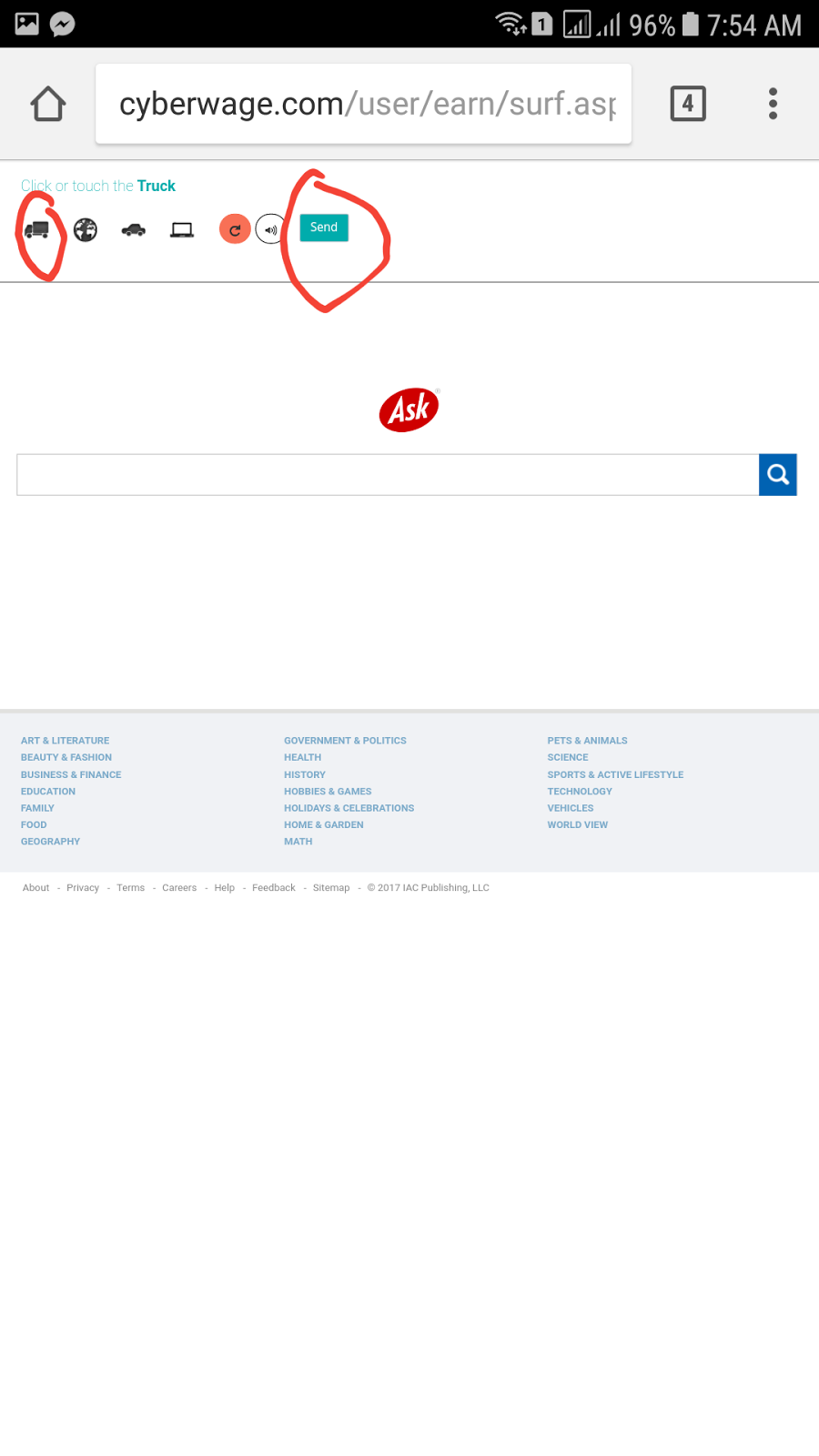819x1456 pixels.
Task: Click the '© 2017 IAC Publishing, LLC' text
Action: pyautogui.click(x=428, y=888)
